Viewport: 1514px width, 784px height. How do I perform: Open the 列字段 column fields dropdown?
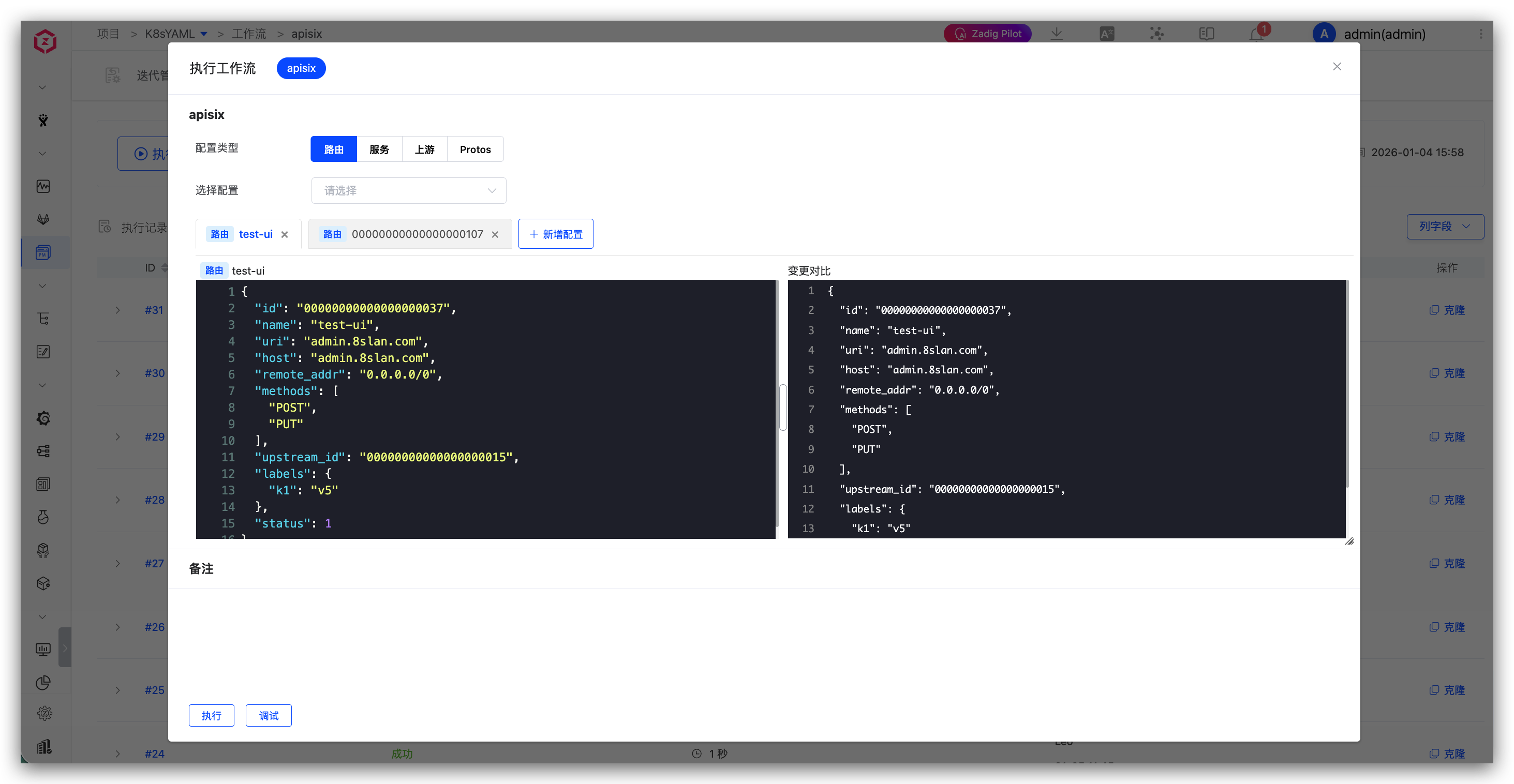1445,226
